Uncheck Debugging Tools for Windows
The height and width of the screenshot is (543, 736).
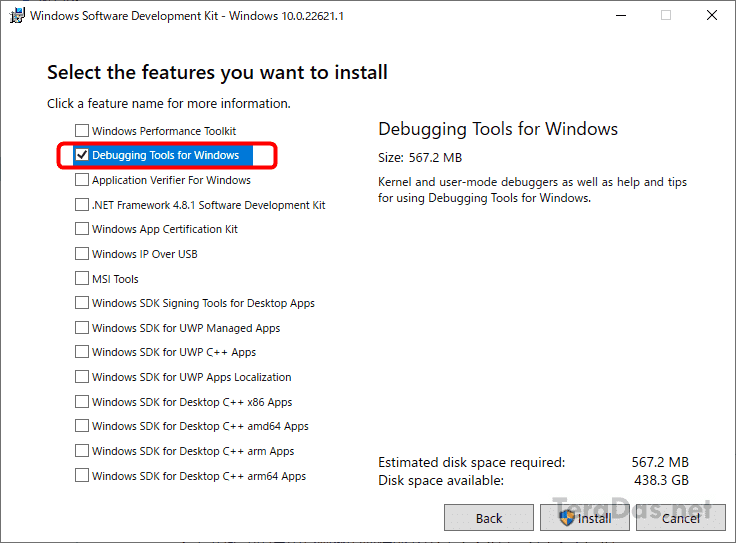[82, 155]
